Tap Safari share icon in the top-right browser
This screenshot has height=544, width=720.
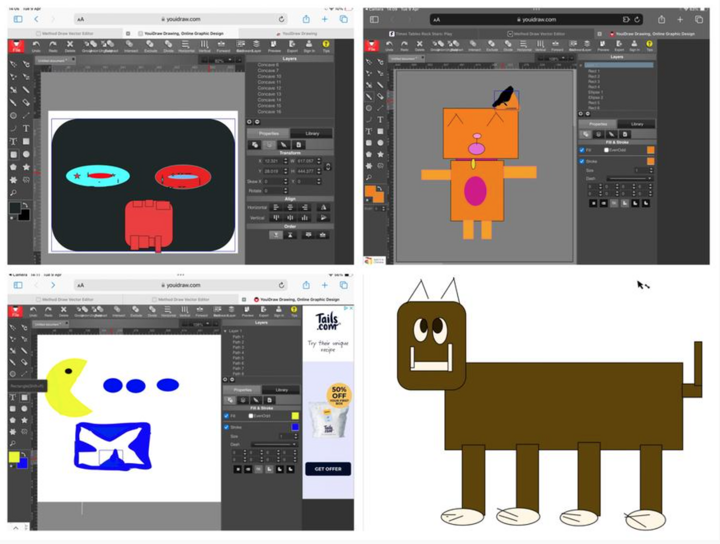pos(661,19)
